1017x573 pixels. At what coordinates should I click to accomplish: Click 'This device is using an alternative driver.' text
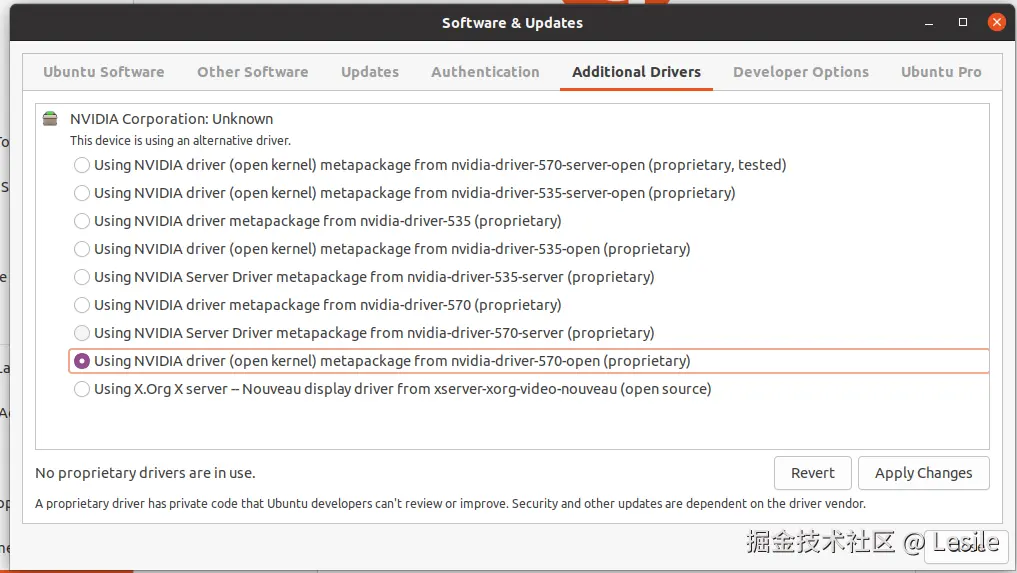pyautogui.click(x=180, y=140)
